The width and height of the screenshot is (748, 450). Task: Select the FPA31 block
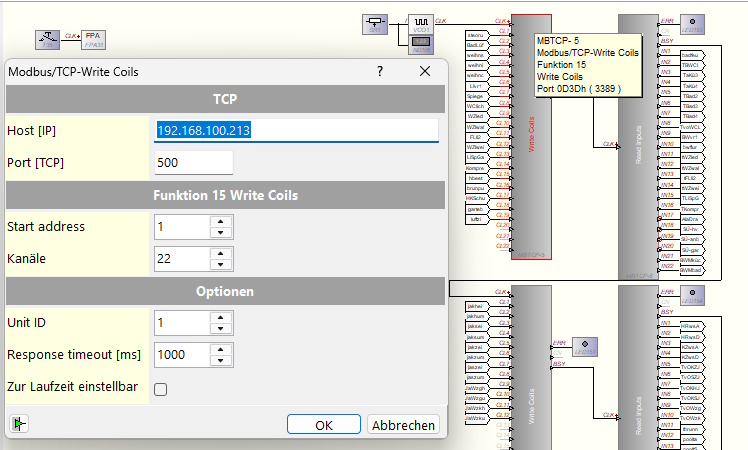point(94,40)
